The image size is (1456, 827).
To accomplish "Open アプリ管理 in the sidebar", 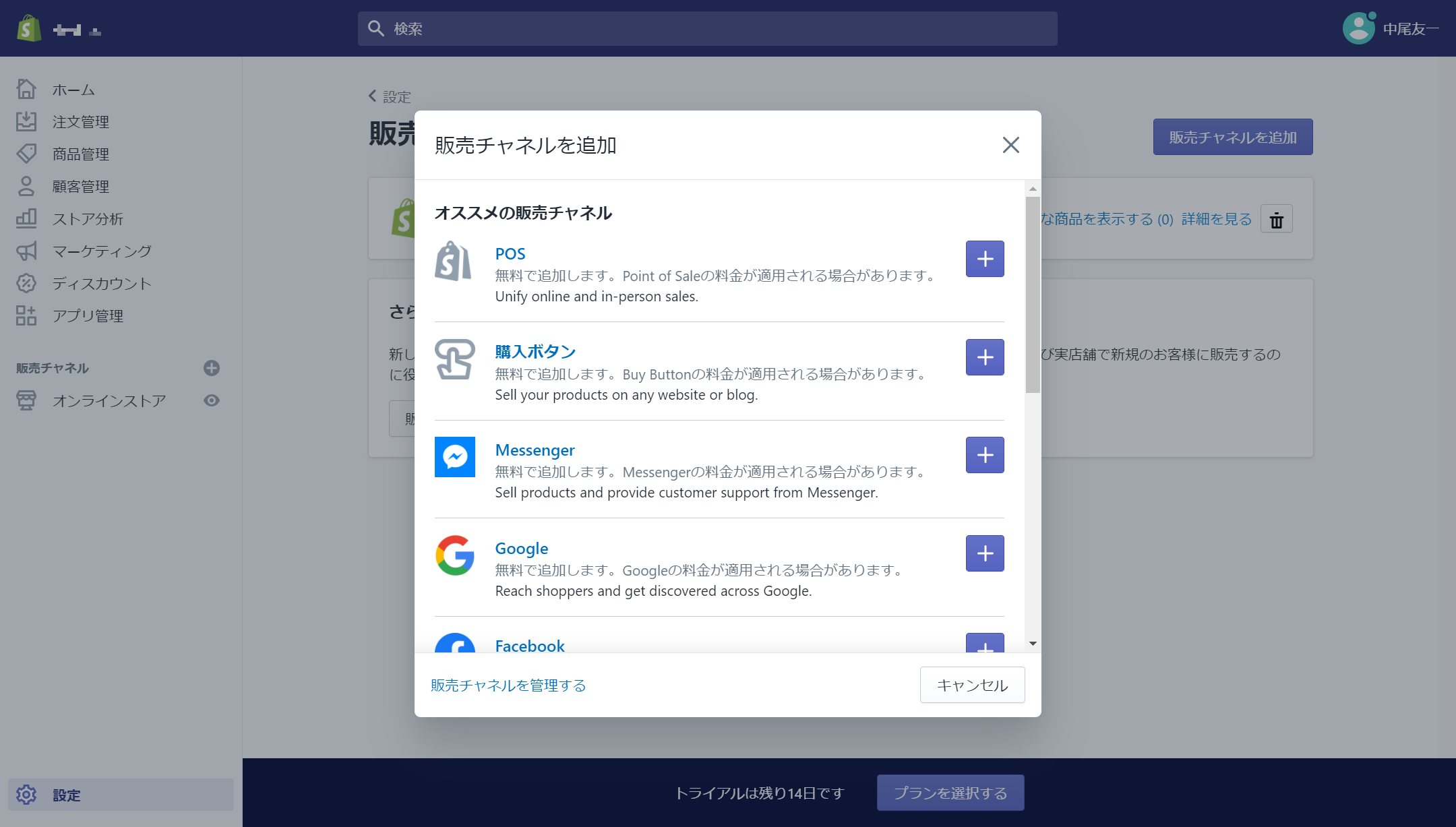I will [x=88, y=316].
